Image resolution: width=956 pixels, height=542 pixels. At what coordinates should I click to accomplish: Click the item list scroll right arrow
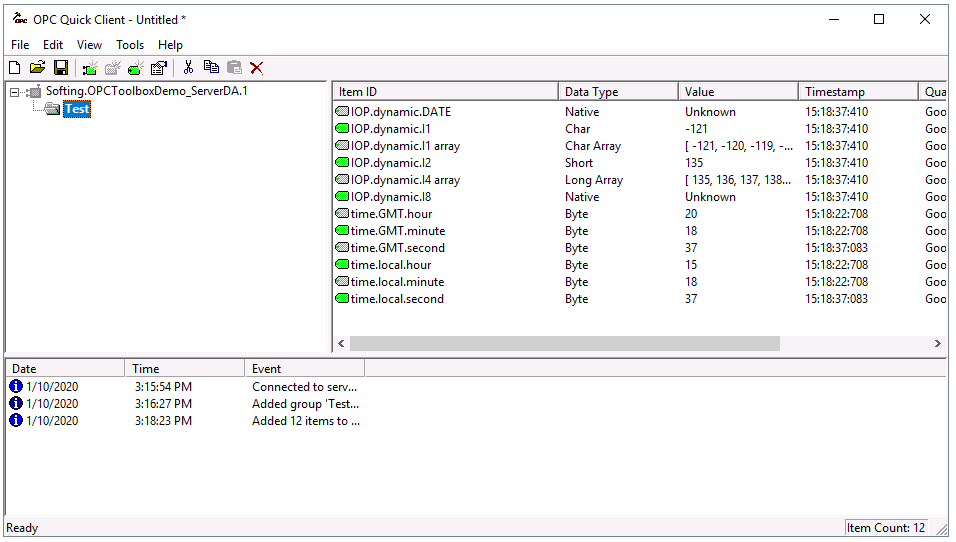(x=938, y=344)
